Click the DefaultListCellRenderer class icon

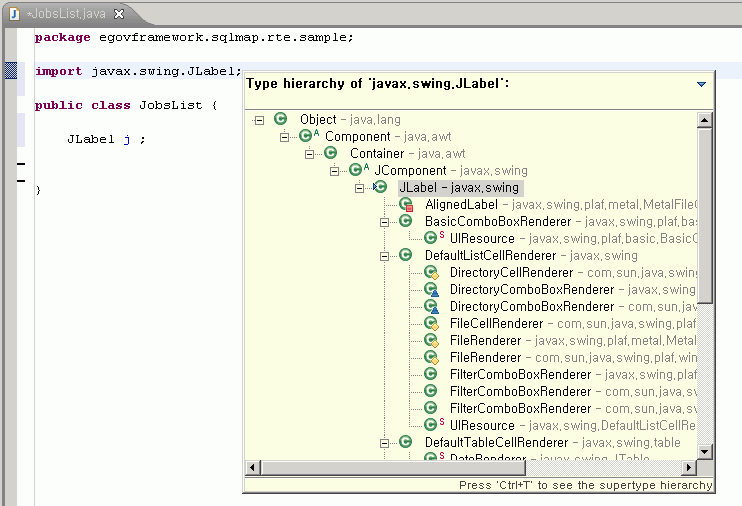[x=406, y=255]
